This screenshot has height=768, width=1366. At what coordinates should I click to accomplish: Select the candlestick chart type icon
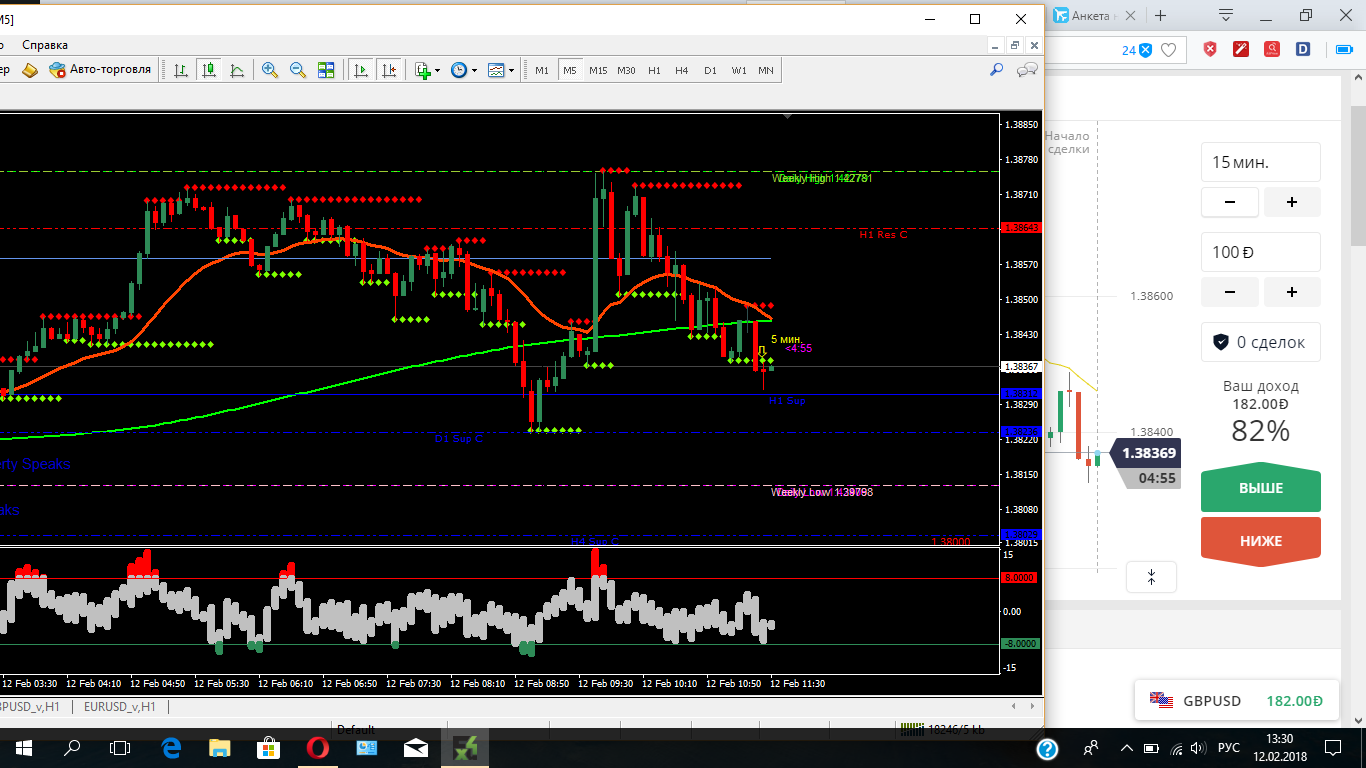tap(209, 70)
